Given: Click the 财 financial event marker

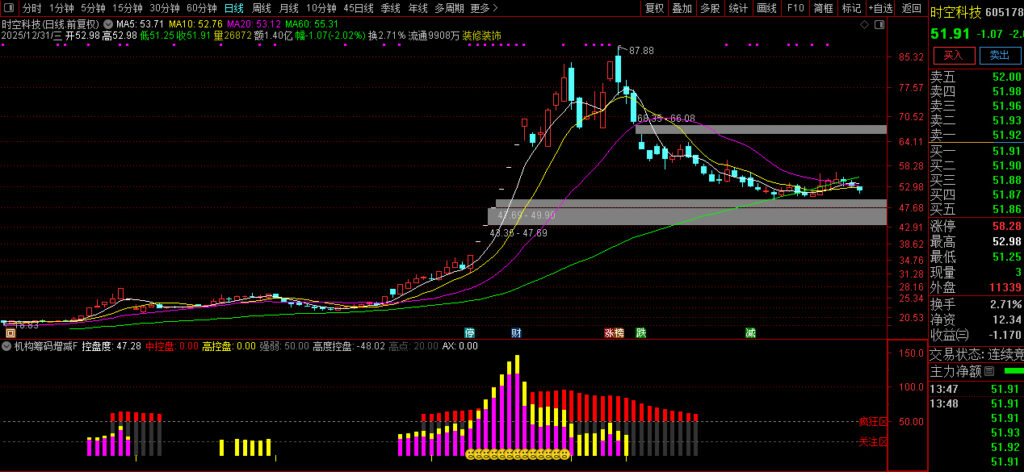Looking at the screenshot, I should click(516, 332).
